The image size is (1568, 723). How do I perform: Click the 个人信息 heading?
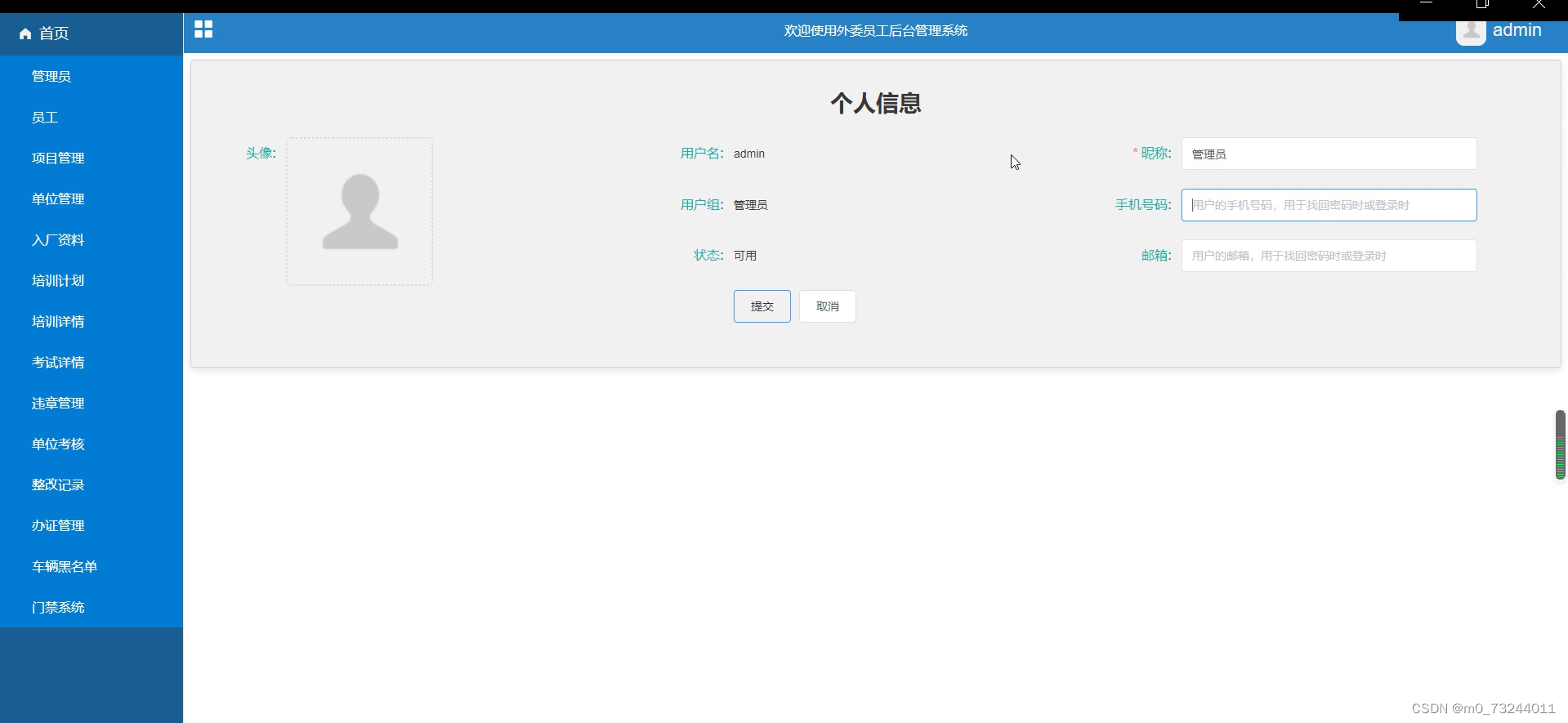point(876,103)
